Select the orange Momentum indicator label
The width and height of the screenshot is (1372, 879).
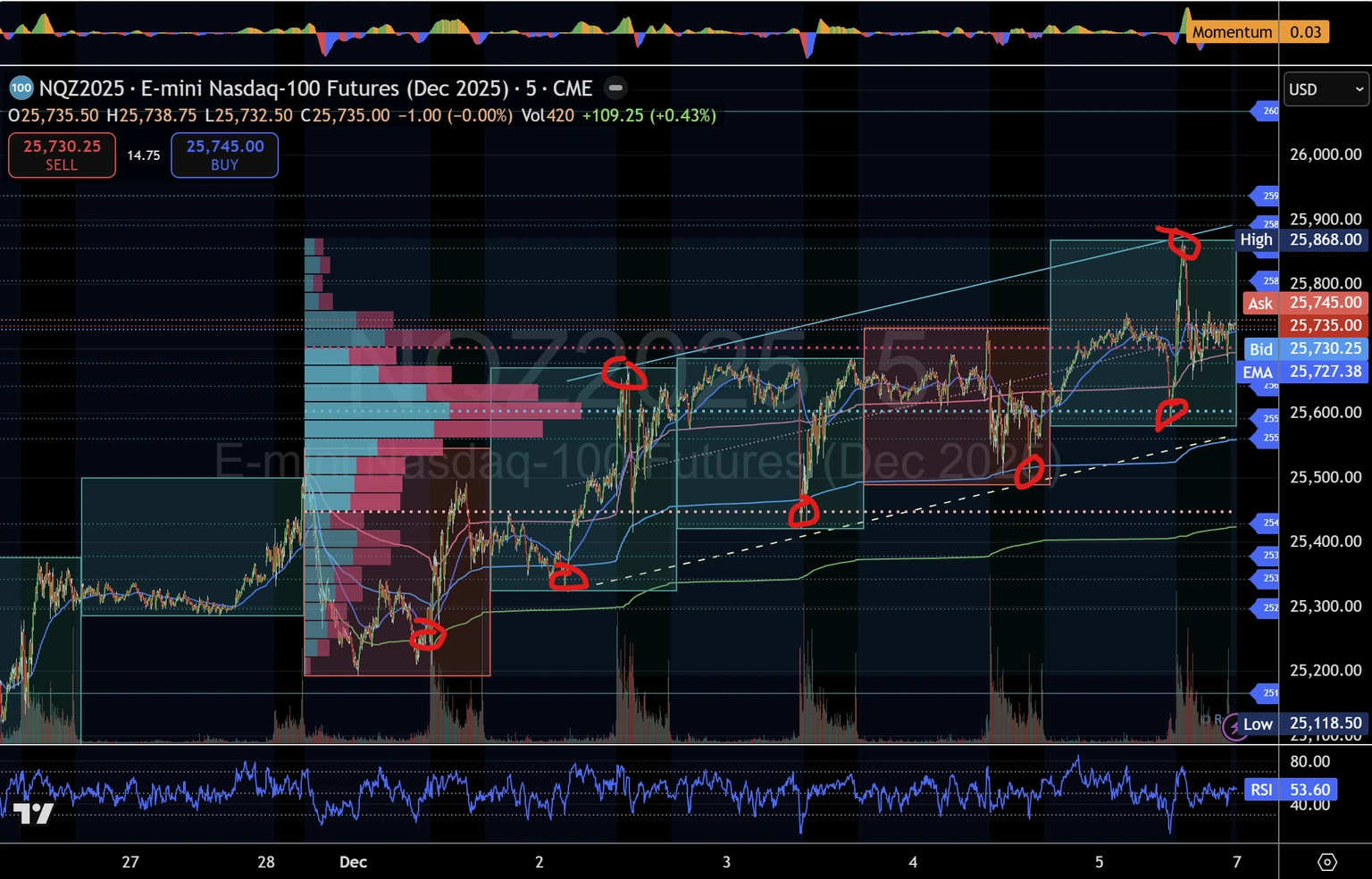[1232, 32]
